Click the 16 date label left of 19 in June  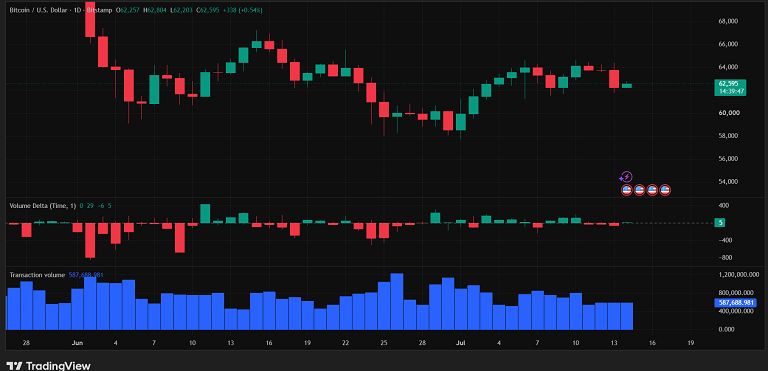[x=268, y=343]
